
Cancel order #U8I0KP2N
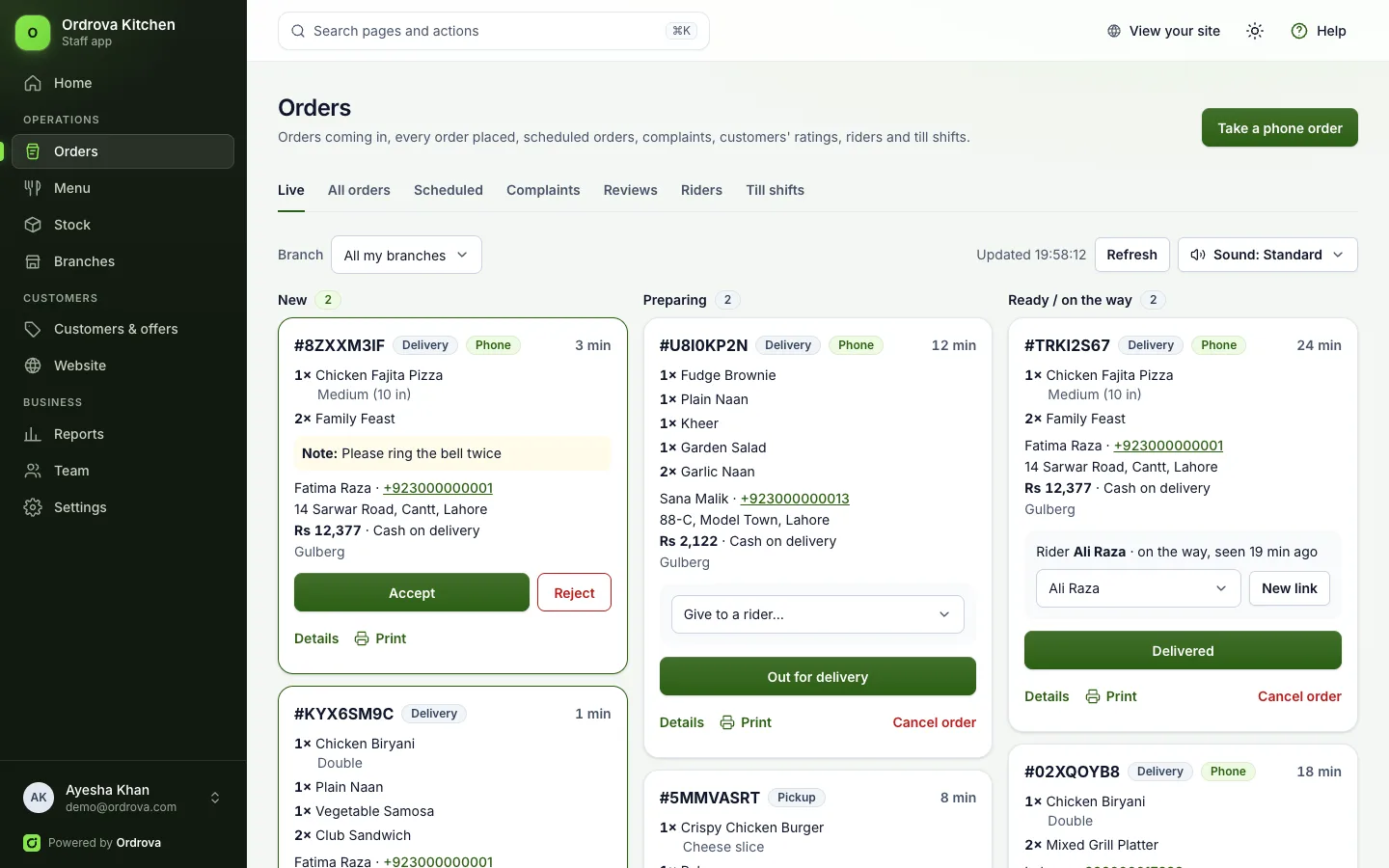pyautogui.click(x=935, y=722)
